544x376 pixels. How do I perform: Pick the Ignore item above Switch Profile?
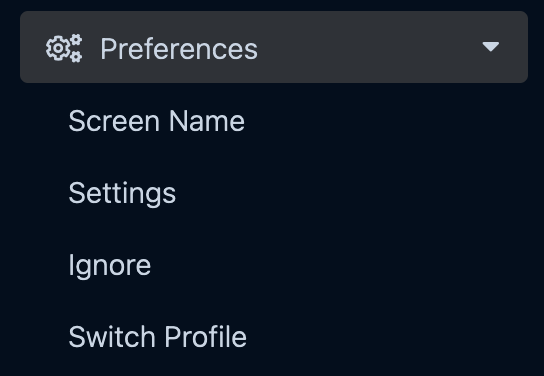[110, 266]
